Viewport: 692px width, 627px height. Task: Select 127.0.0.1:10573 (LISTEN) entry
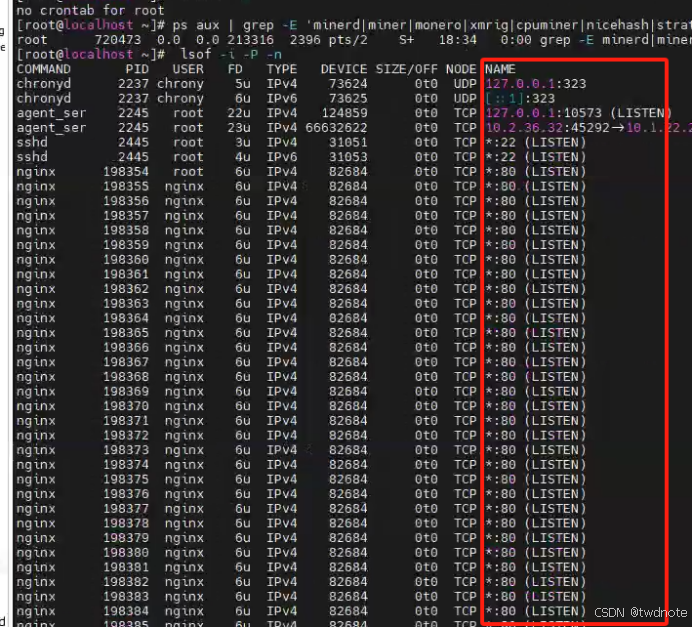(579, 113)
